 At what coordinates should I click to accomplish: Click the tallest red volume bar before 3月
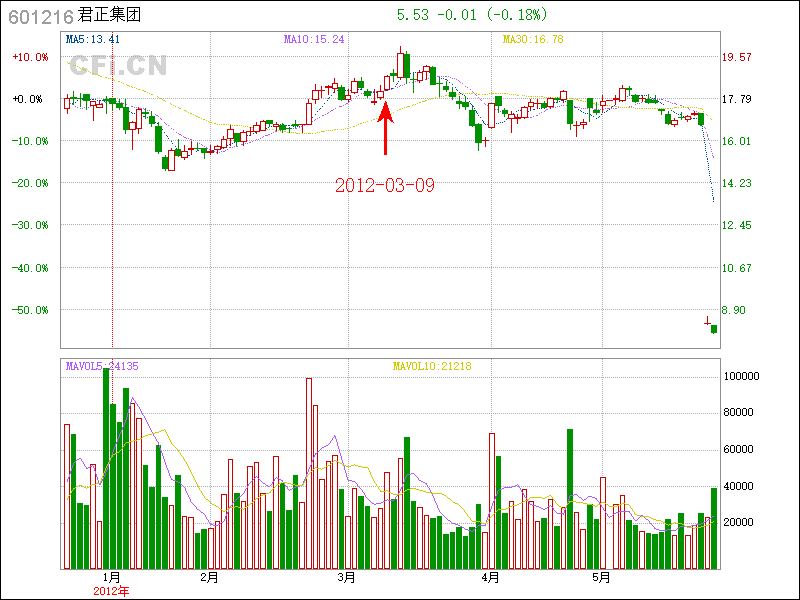309,473
